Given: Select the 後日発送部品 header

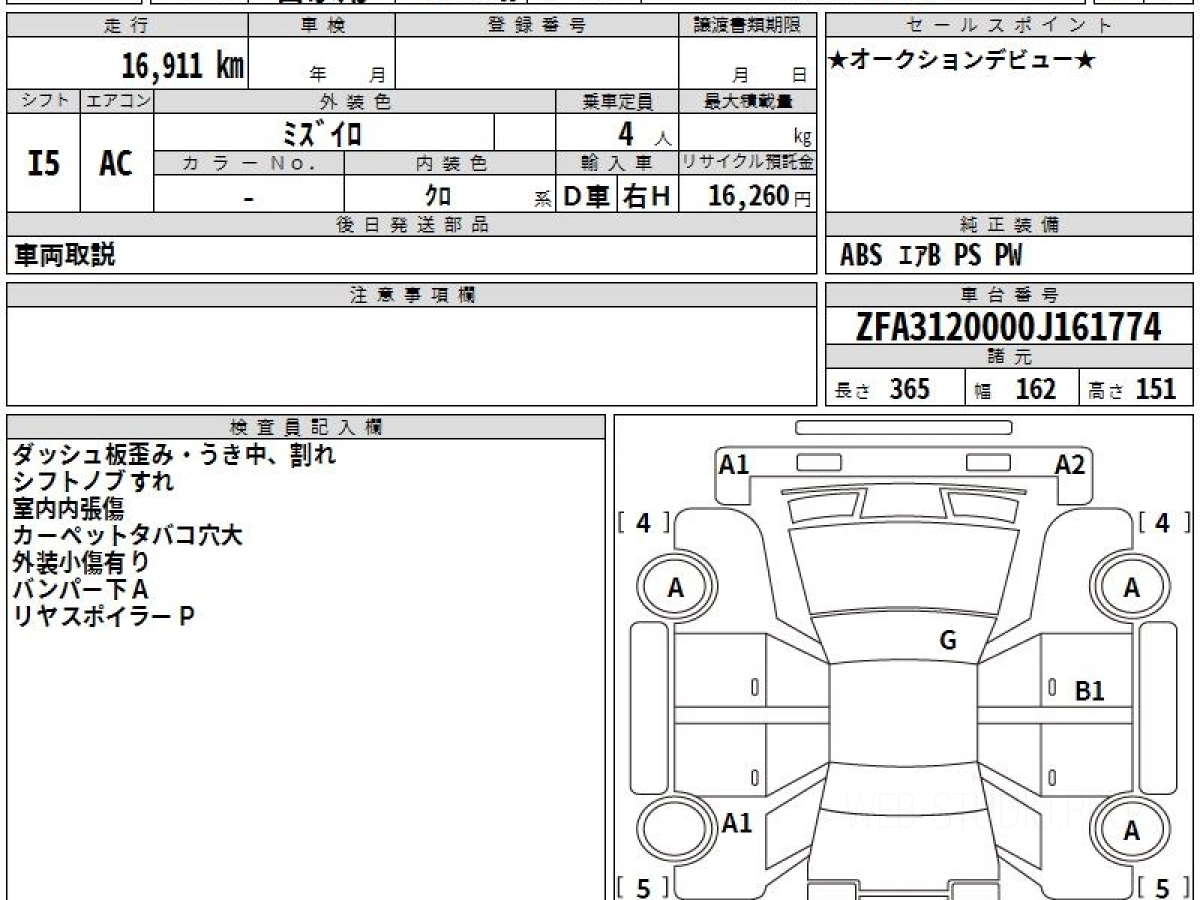Looking at the screenshot, I should [412, 225].
